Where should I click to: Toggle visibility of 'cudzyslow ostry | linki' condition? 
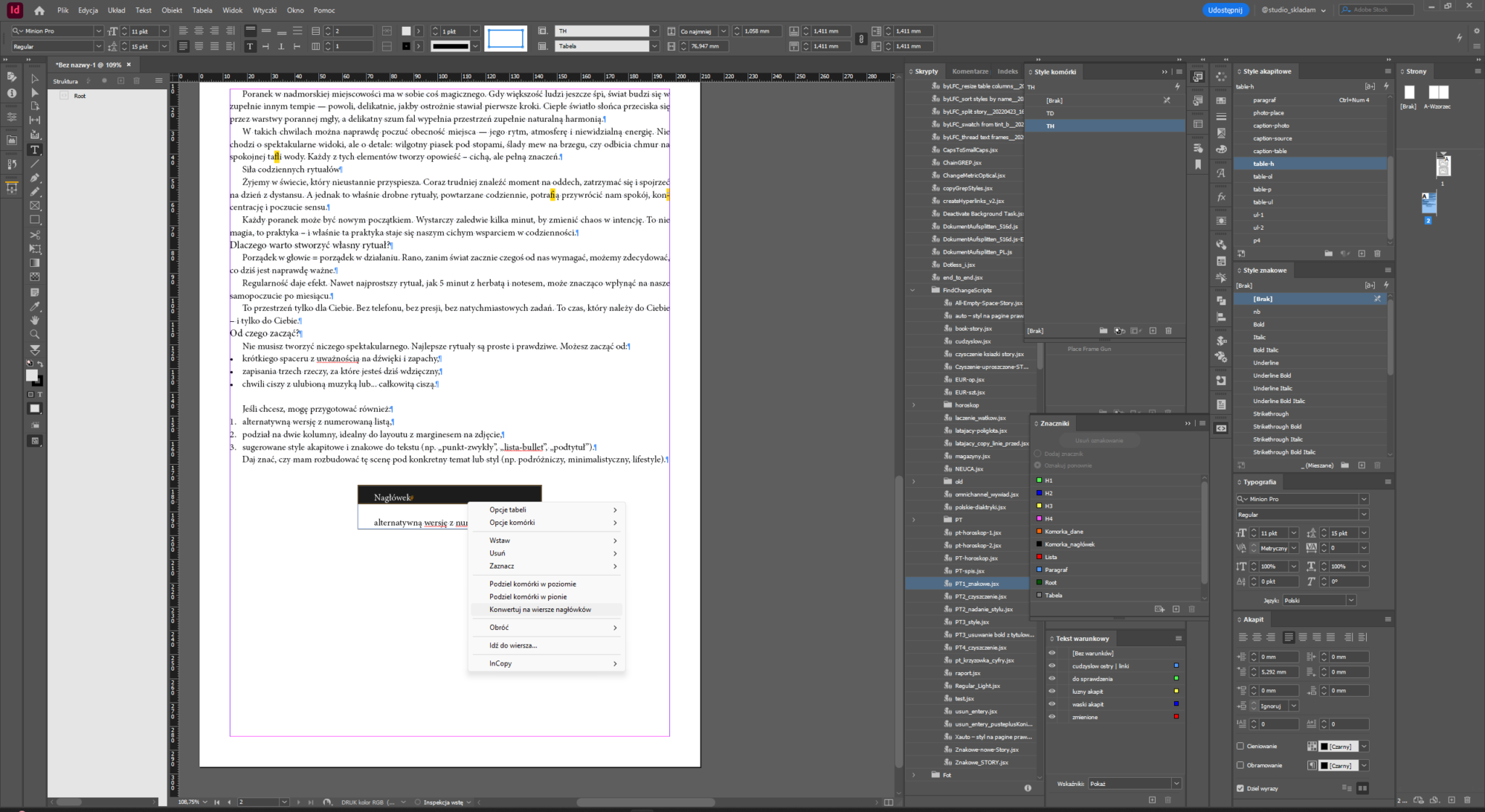tap(1052, 666)
